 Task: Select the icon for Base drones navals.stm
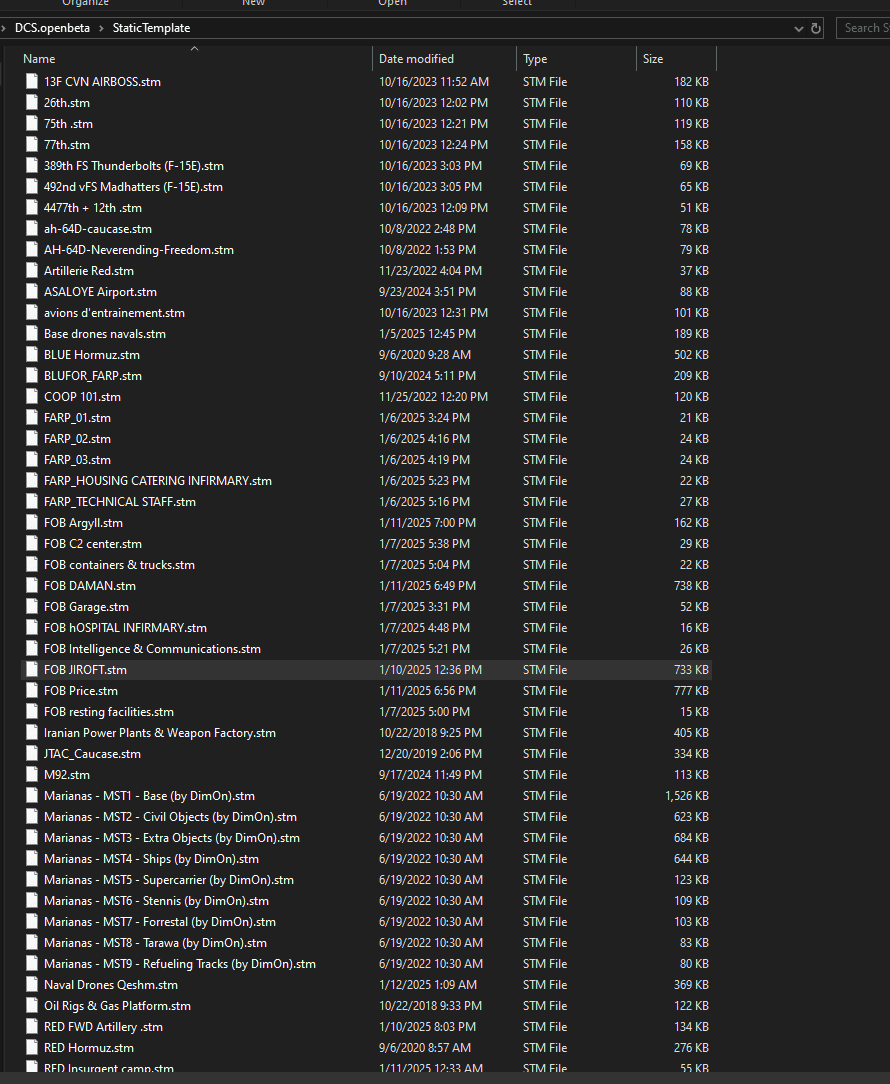[31, 333]
